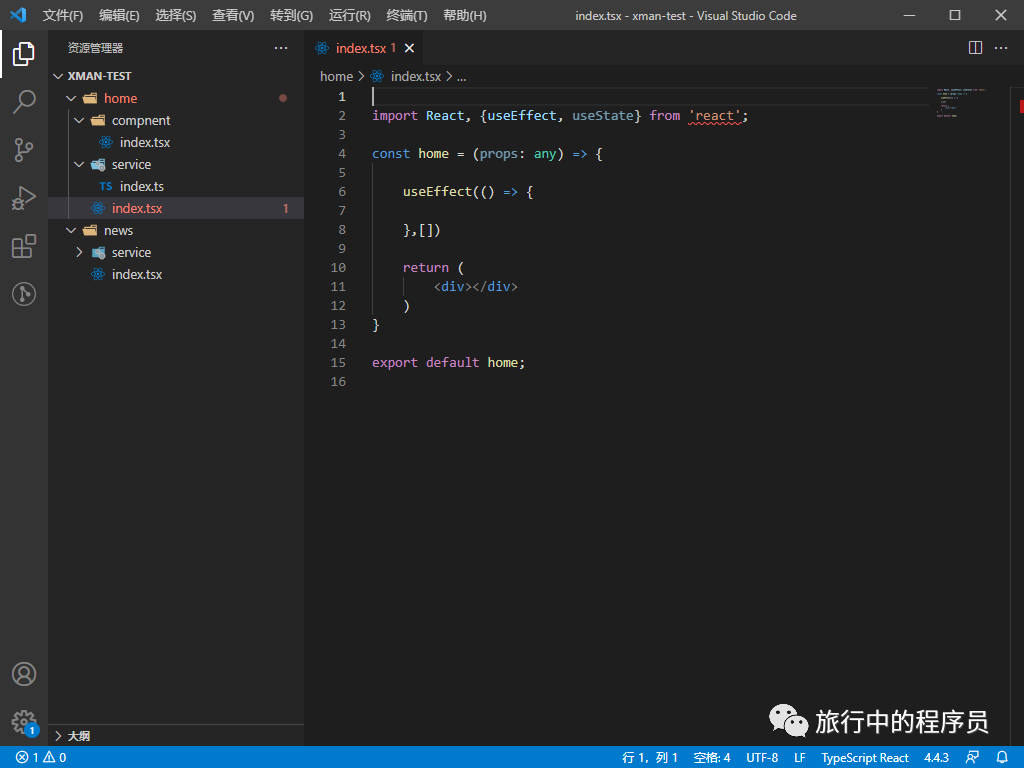Collapse the compnent folder
1024x768 pixels.
click(79, 121)
